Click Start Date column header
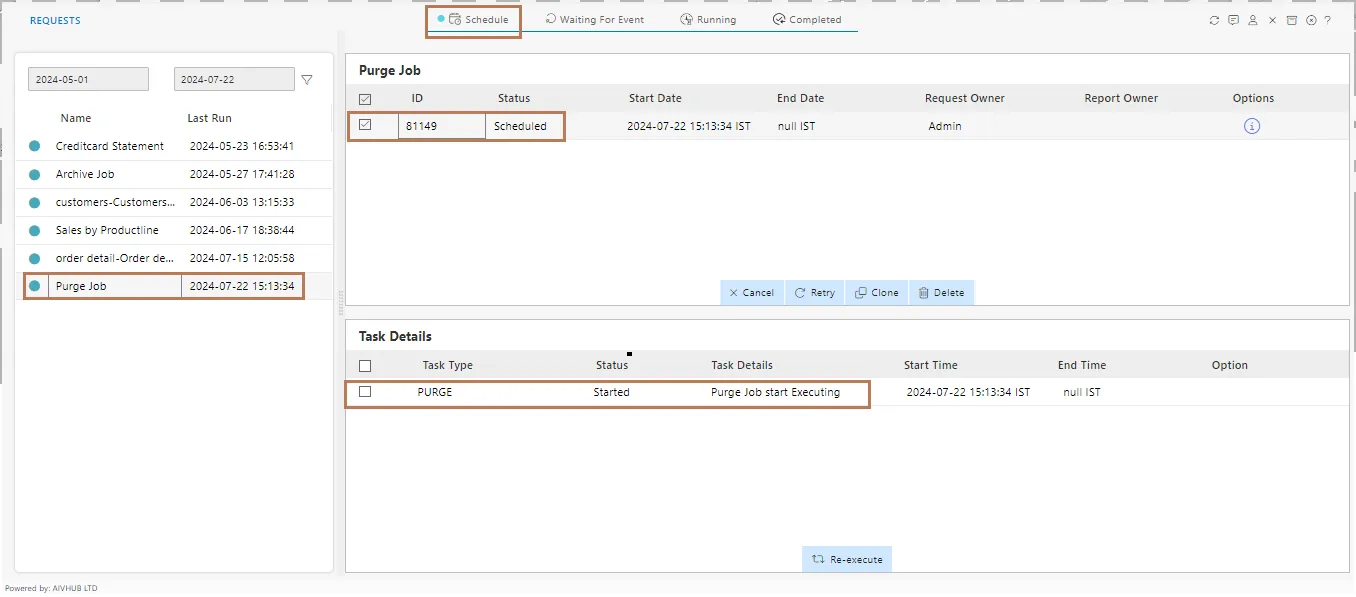This screenshot has height=597, width=1356. click(655, 98)
